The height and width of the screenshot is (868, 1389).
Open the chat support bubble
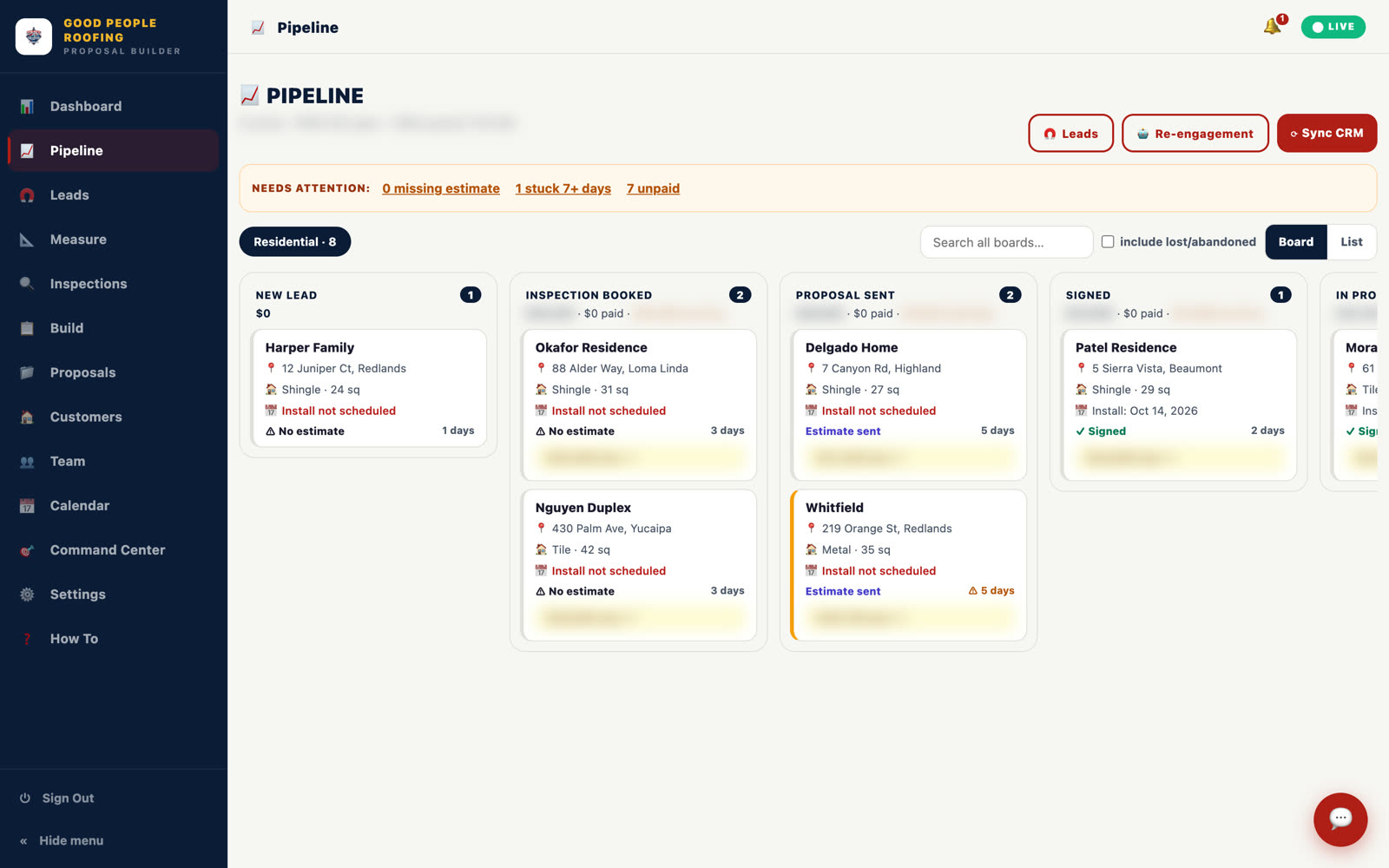(x=1340, y=819)
